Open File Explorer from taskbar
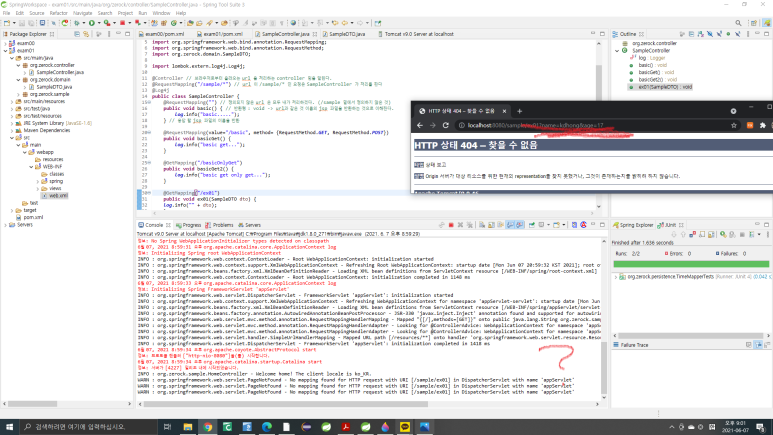Image resolution: width=773 pixels, height=435 pixels. [x=188, y=427]
